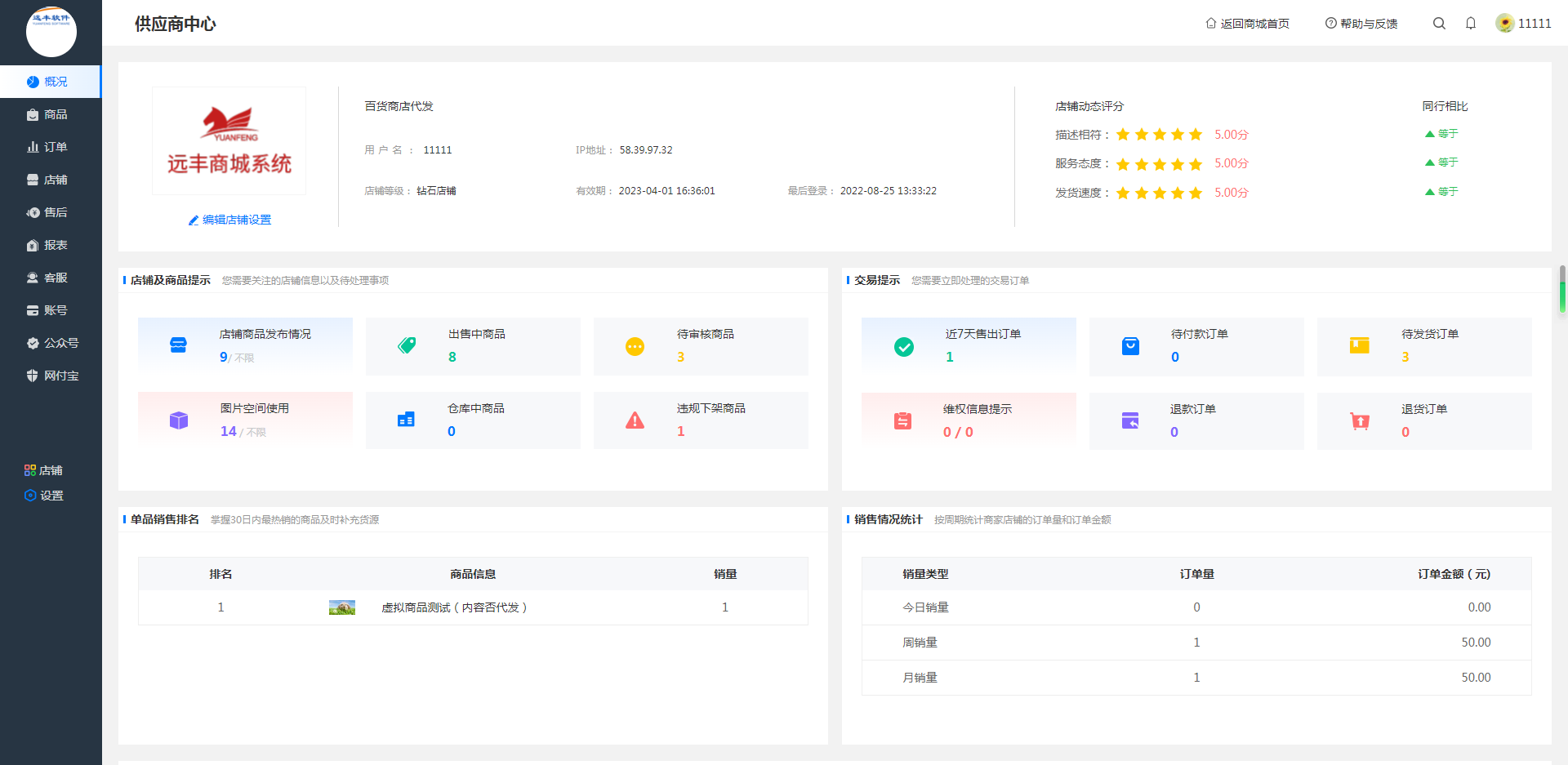This screenshot has width=1568, height=765.
Task: Click product name 虚拟商品测试（内容否代发）
Action: pyautogui.click(x=456, y=607)
